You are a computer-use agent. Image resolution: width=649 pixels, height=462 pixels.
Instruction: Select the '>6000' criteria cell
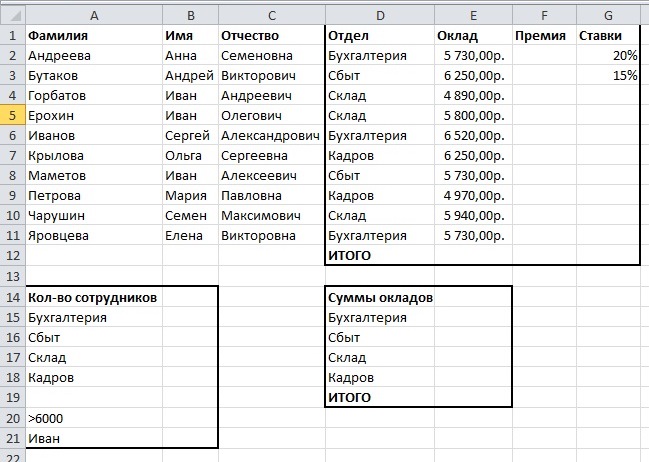coord(94,419)
